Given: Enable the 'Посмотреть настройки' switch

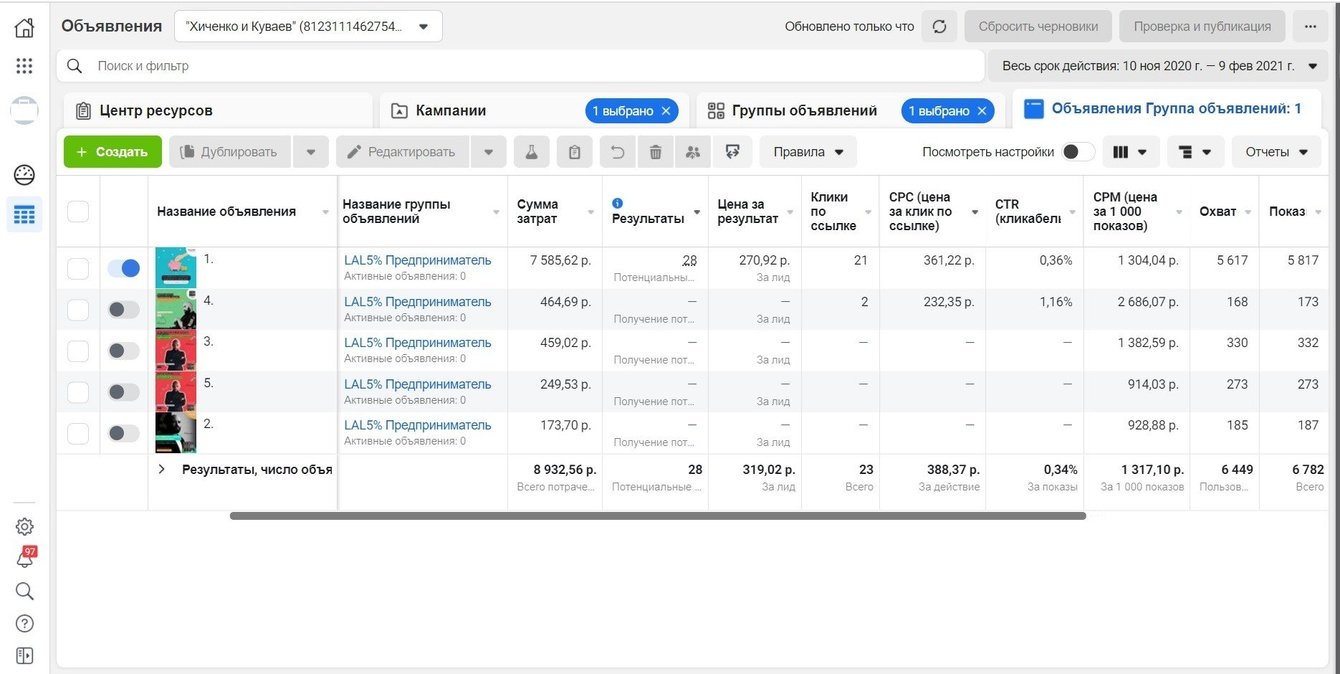Looking at the screenshot, I should pos(1077,152).
